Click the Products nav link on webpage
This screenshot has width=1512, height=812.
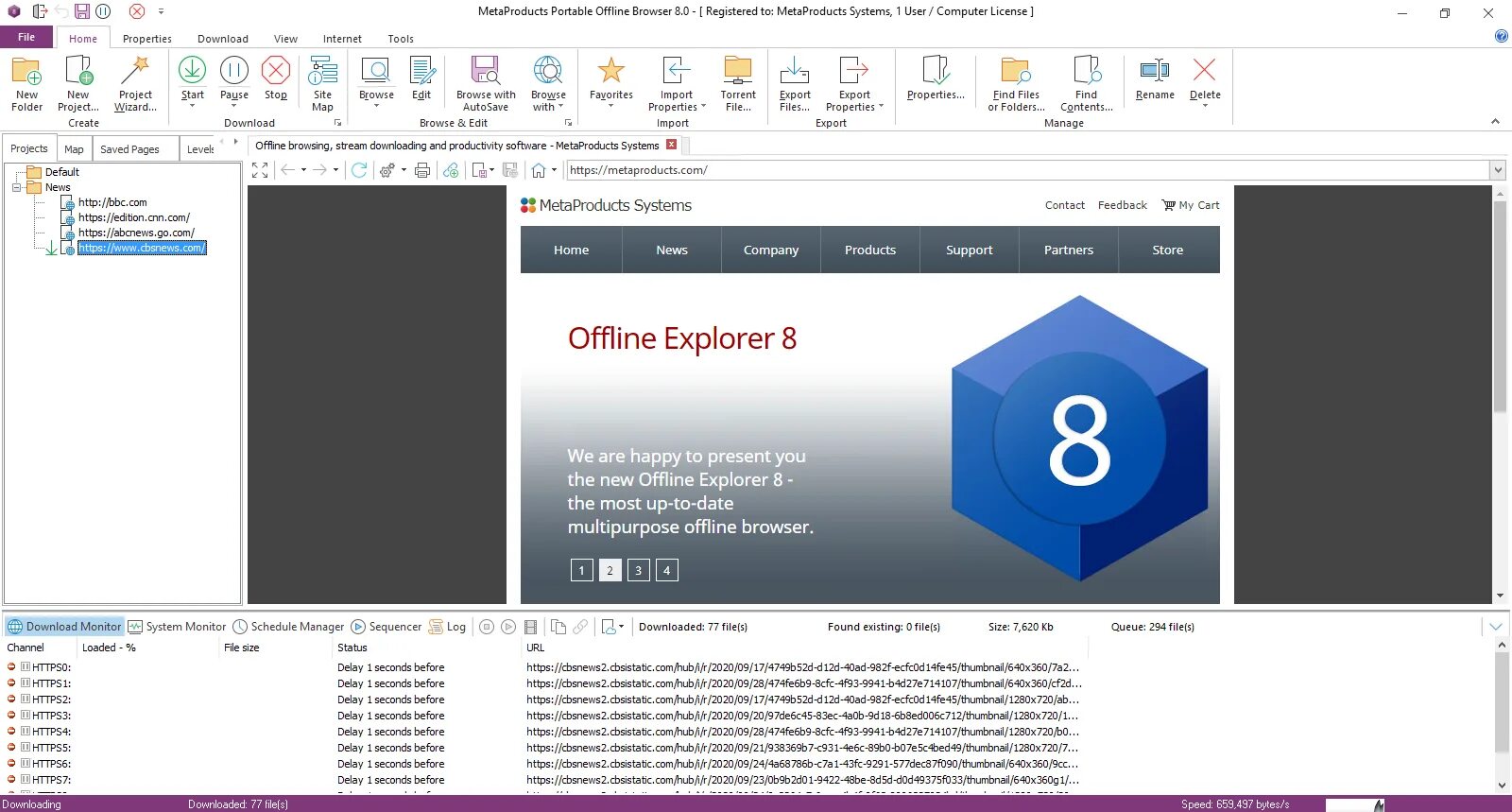870,250
